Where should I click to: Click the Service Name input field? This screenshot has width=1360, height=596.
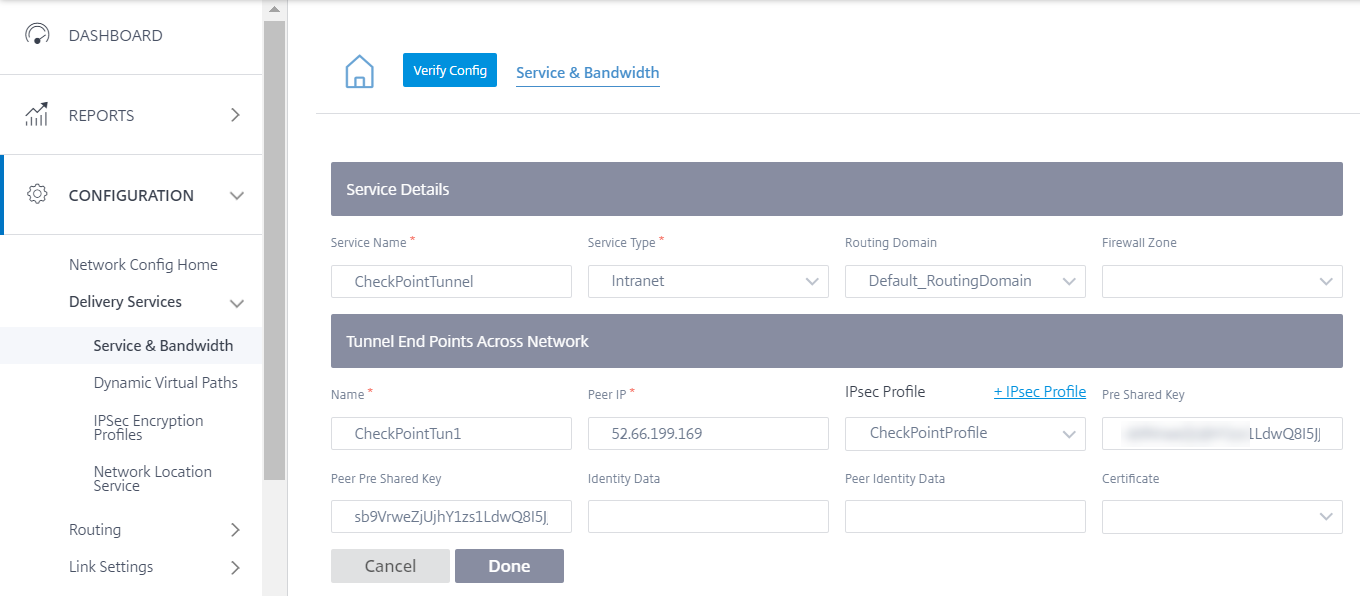[x=451, y=281]
